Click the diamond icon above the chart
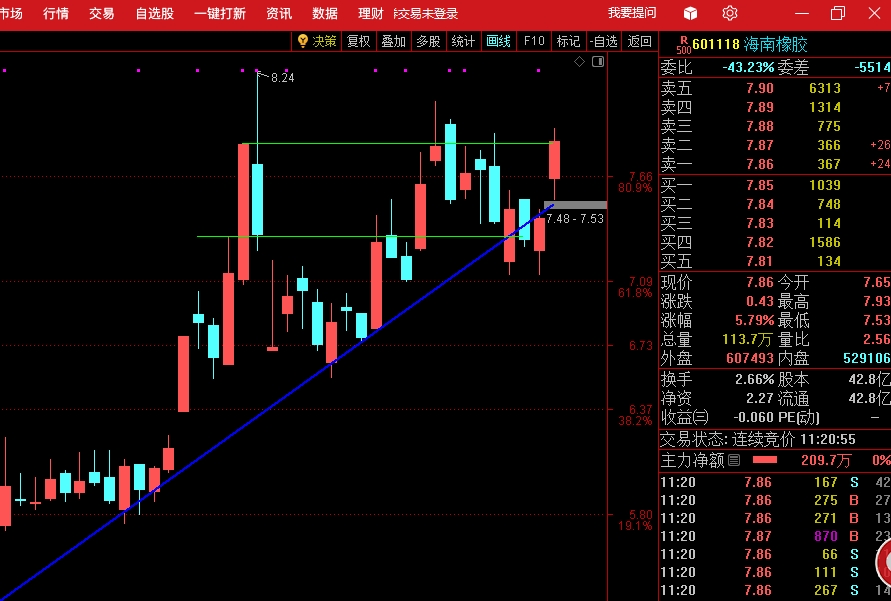The width and height of the screenshot is (891, 601). [x=579, y=61]
